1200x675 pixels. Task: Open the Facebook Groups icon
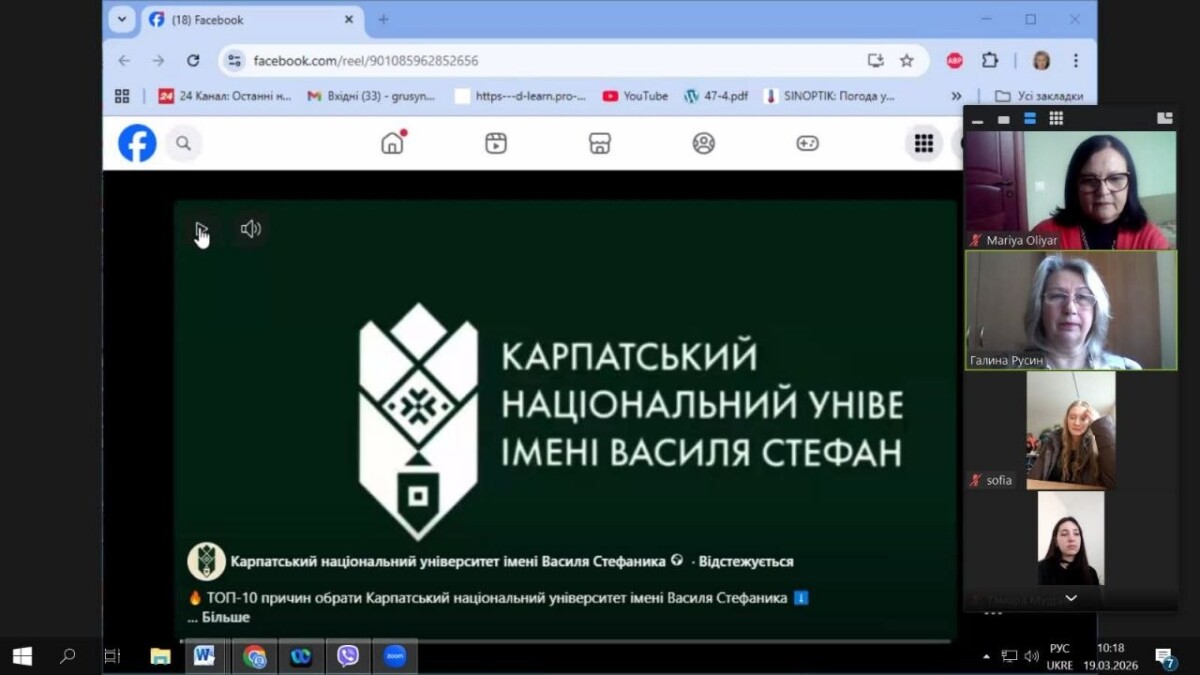[704, 143]
